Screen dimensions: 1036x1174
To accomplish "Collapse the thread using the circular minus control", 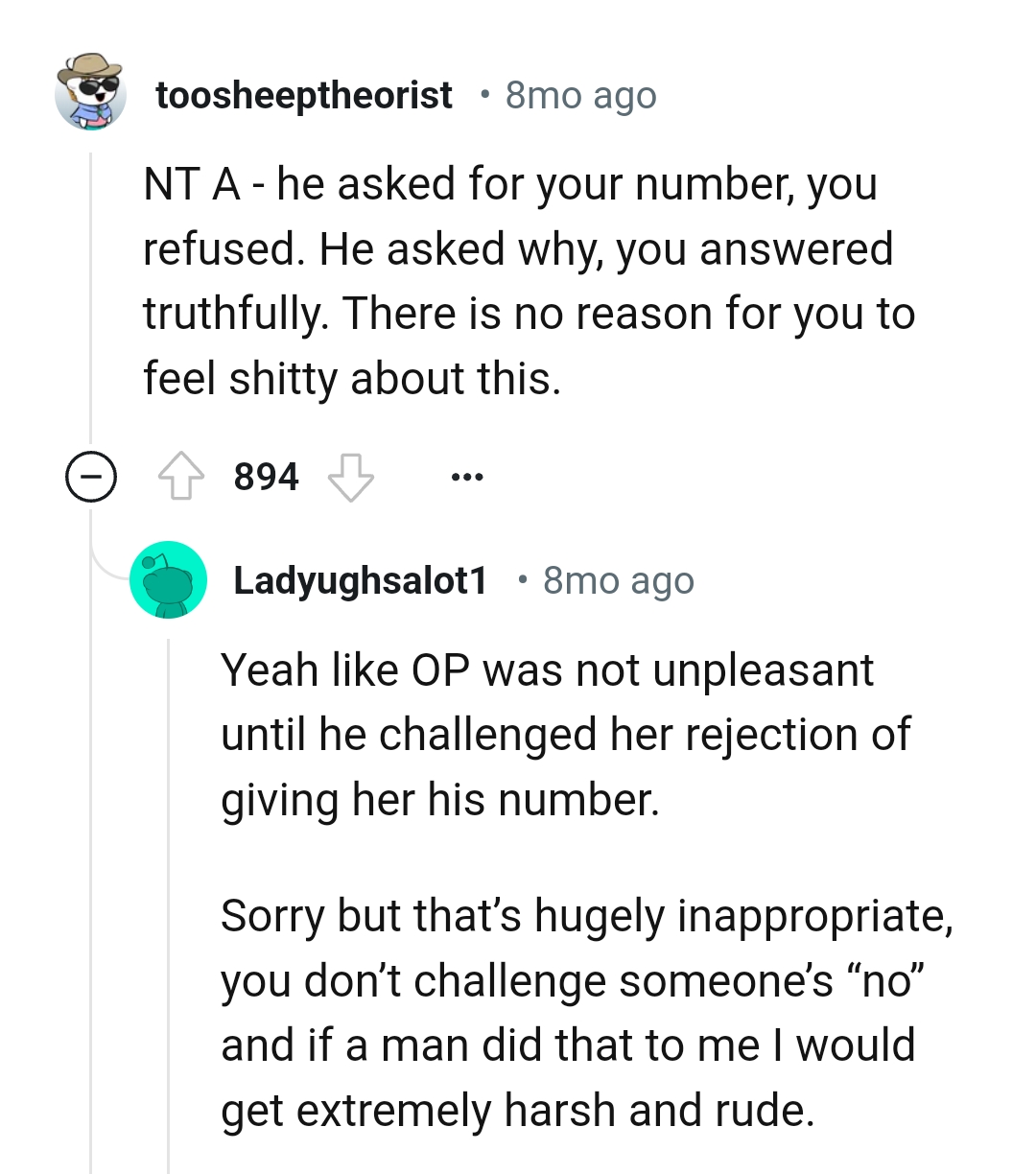I will pos(89,475).
